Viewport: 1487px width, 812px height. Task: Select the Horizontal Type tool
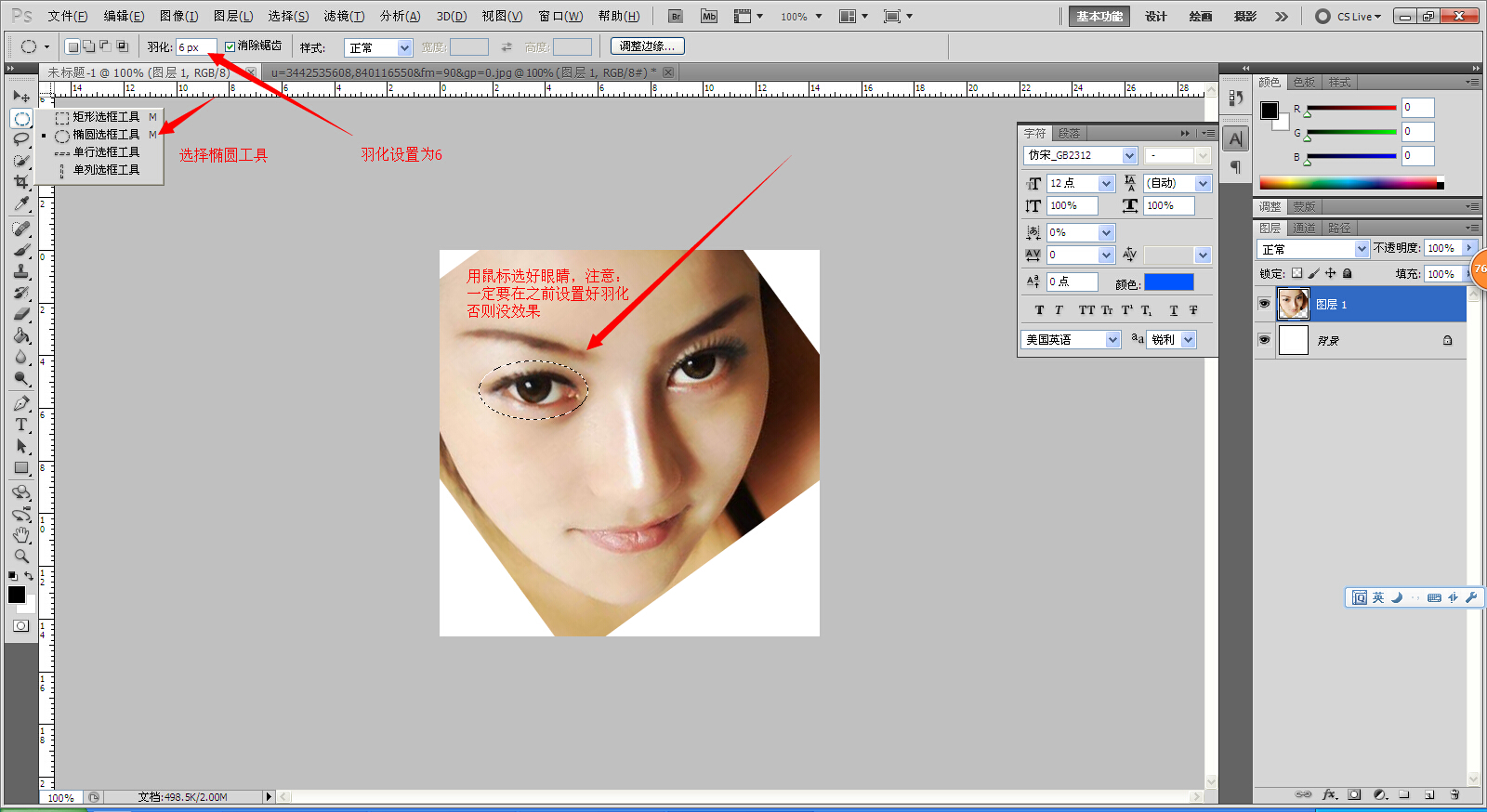click(x=21, y=425)
